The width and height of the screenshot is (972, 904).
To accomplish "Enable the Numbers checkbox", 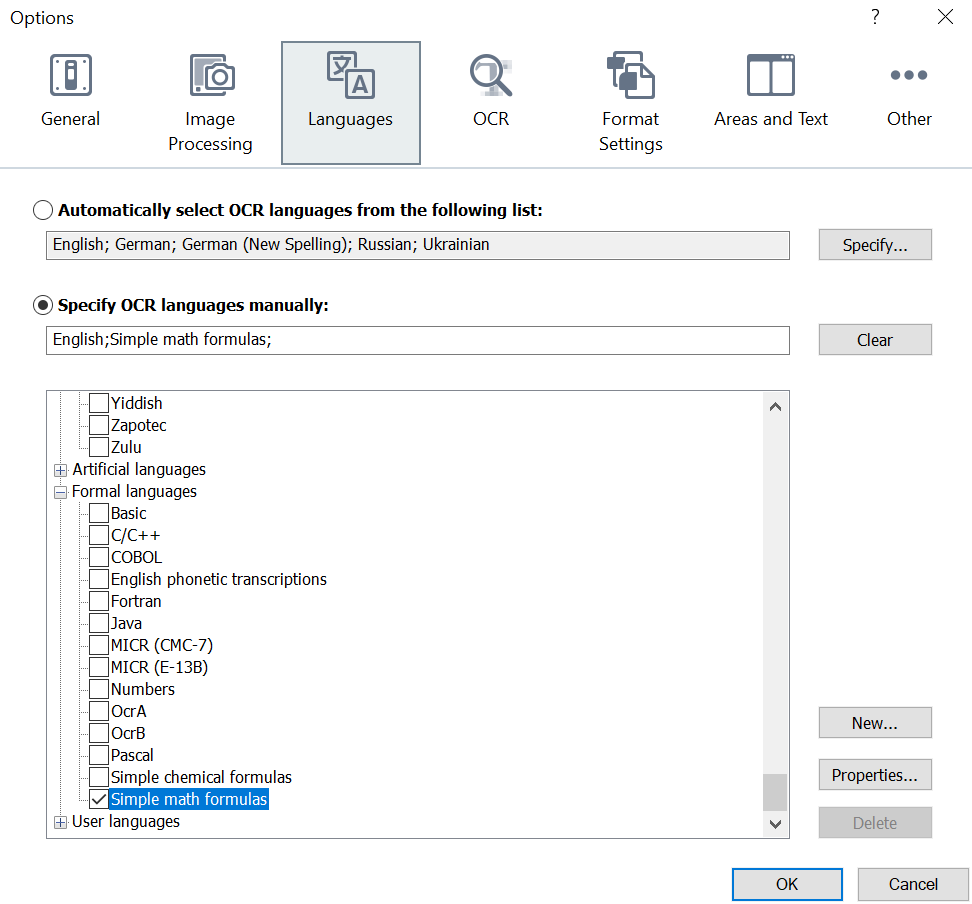I will pyautogui.click(x=99, y=689).
